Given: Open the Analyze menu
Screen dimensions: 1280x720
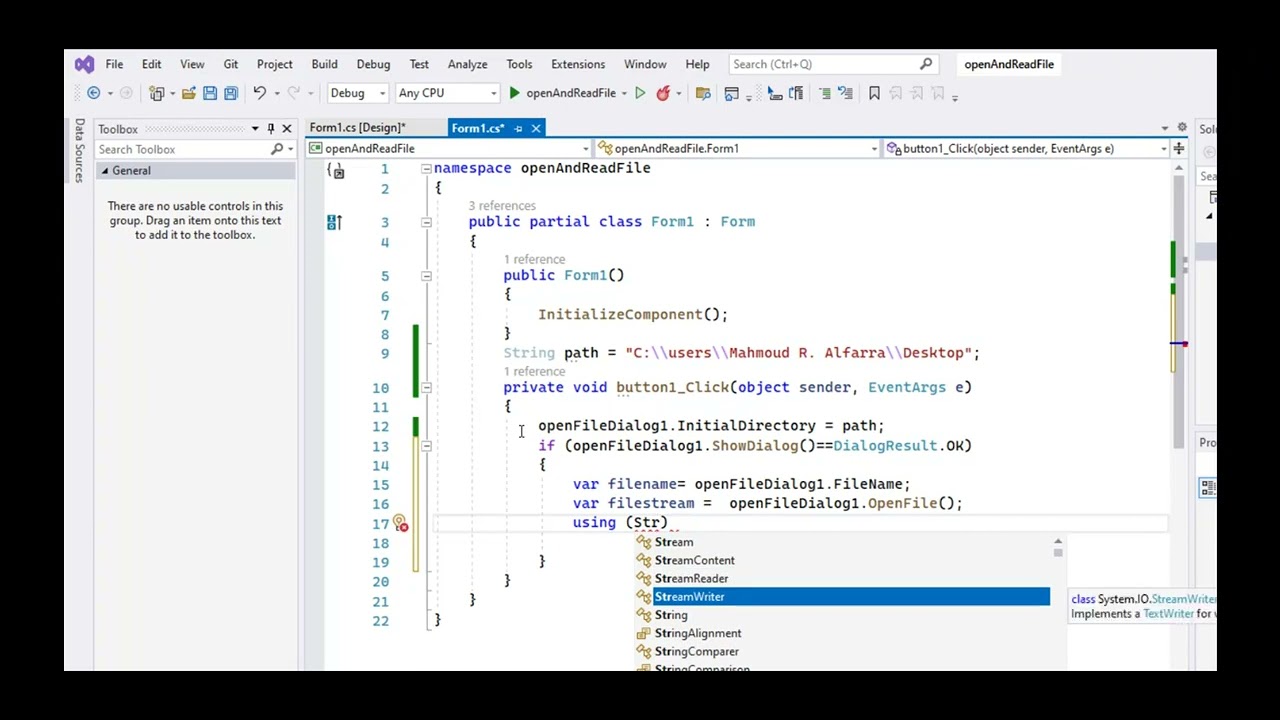Looking at the screenshot, I should coord(467,64).
